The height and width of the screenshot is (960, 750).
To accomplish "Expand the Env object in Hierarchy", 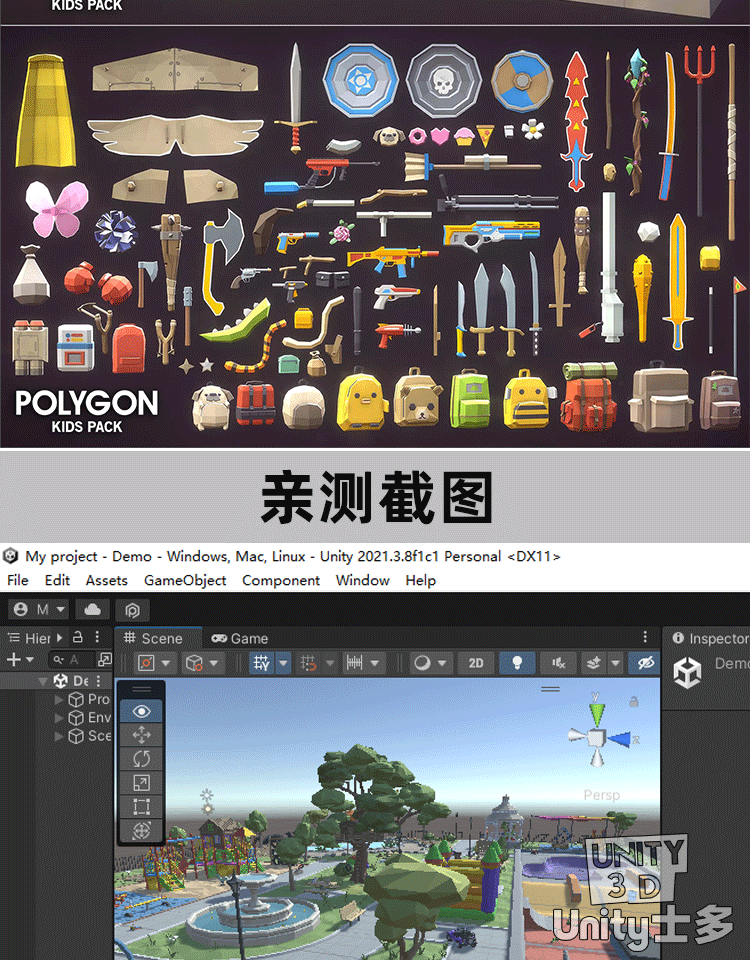I will tap(60, 718).
